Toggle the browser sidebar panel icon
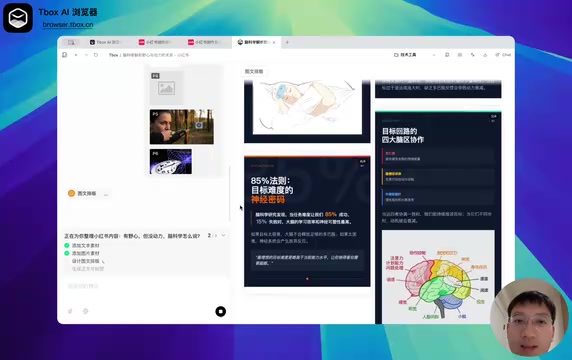Viewport: 572px width, 360px height. 71,42
